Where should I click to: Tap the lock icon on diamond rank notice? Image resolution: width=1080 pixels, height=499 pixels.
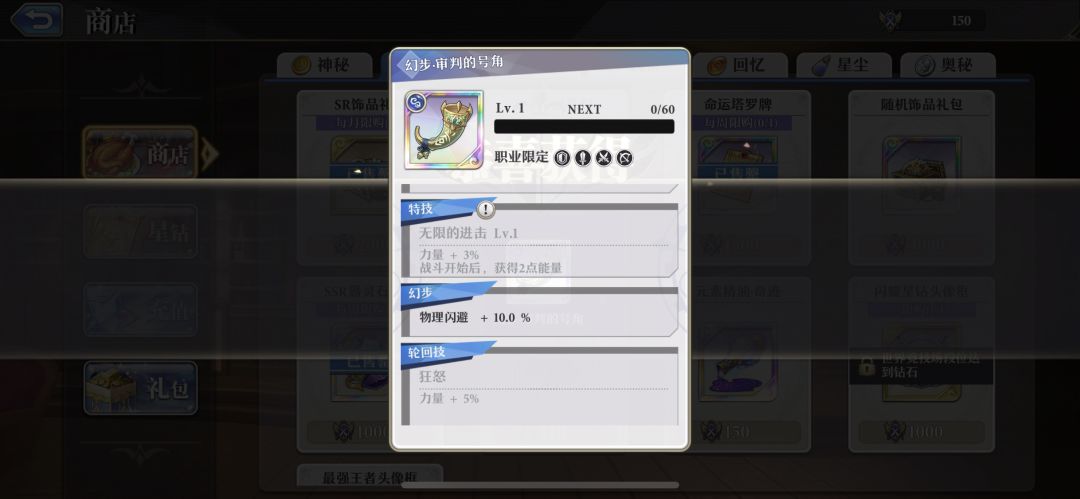(x=866, y=366)
